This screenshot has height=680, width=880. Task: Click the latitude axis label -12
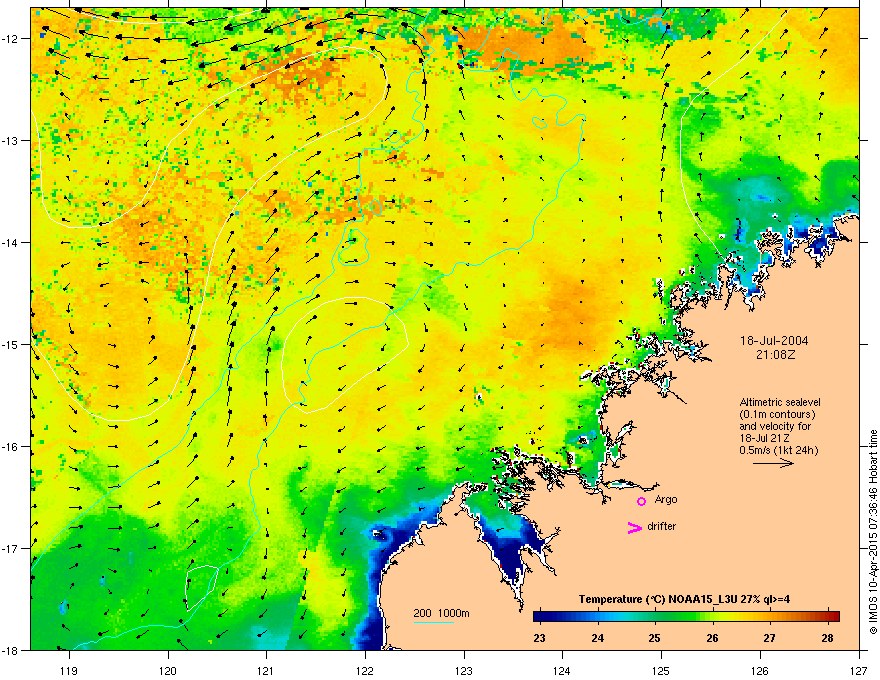point(11,39)
